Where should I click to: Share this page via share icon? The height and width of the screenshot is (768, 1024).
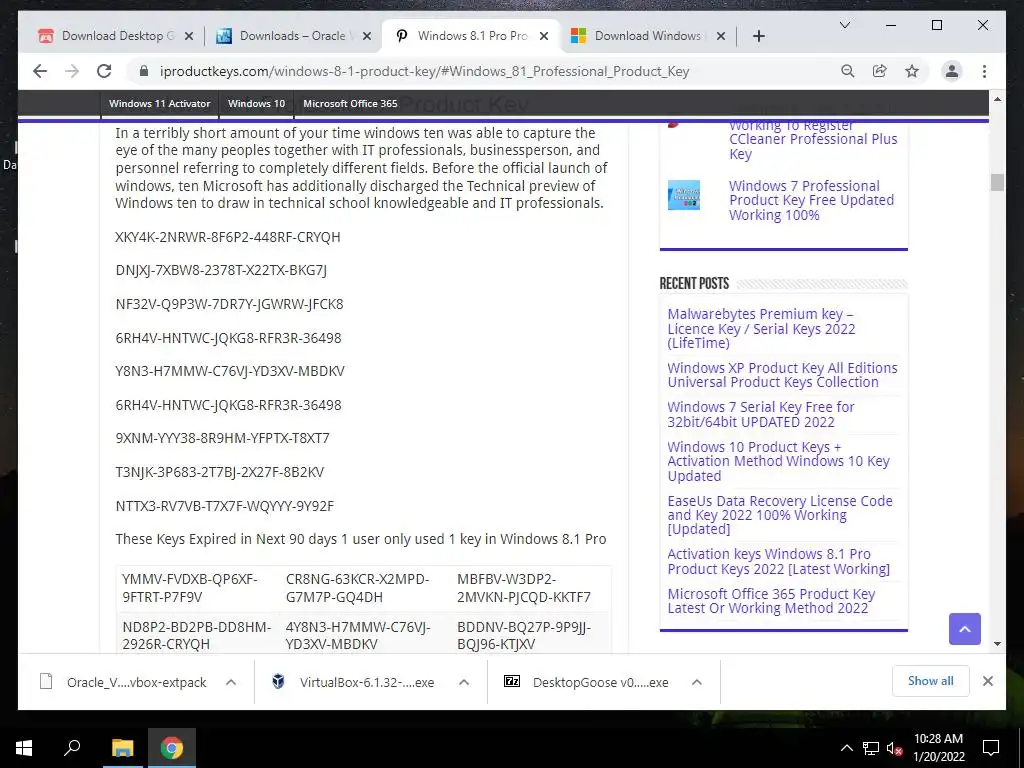880,71
